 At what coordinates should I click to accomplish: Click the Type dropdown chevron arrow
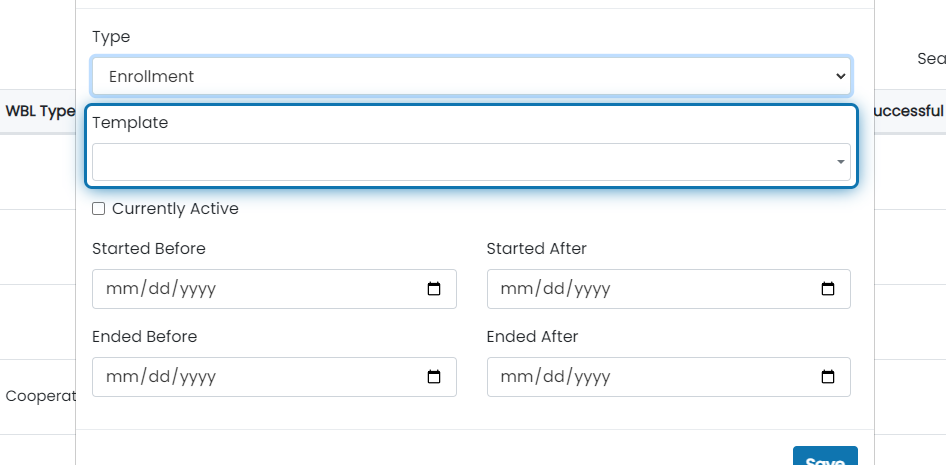(840, 77)
